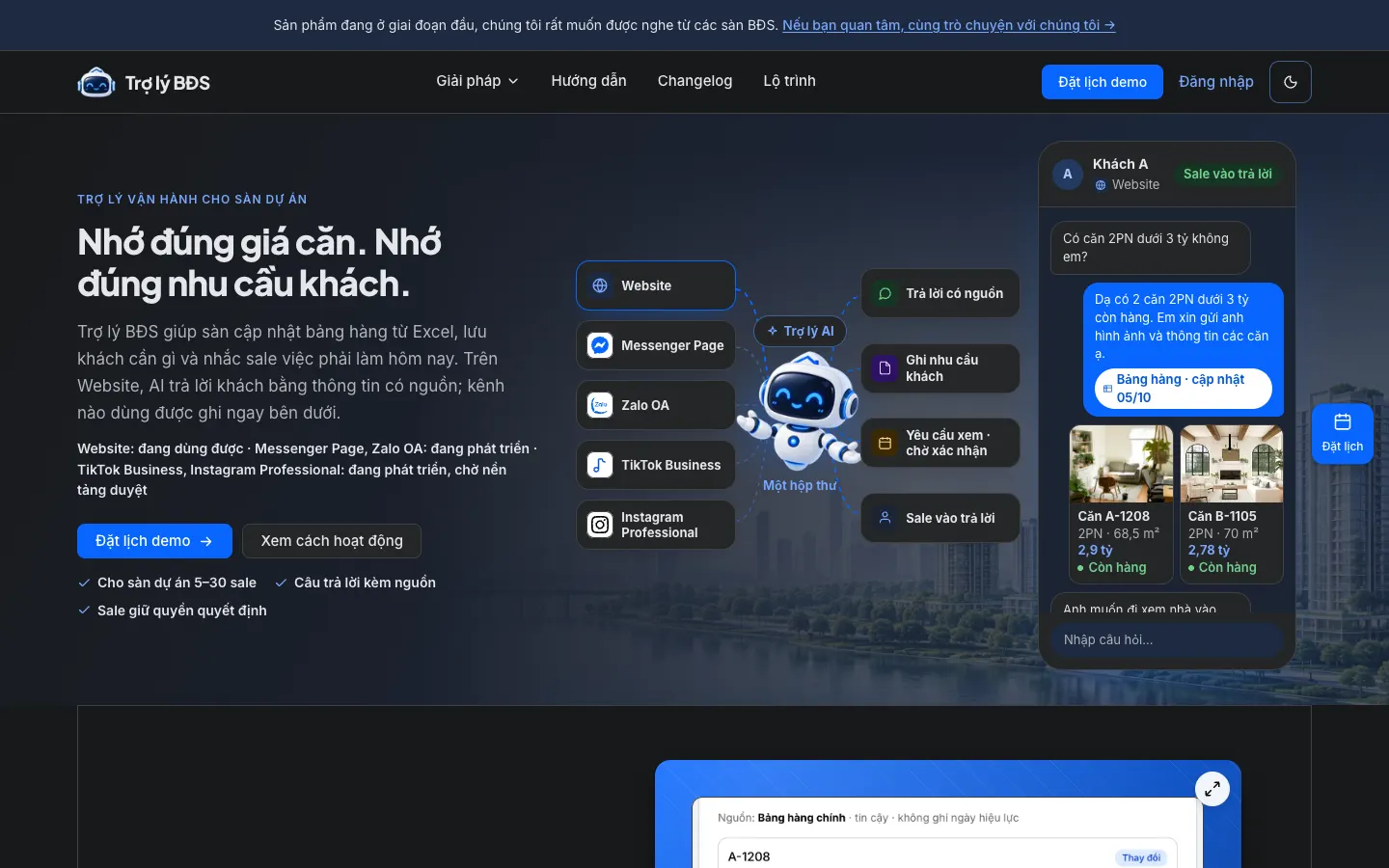
Task: Click the floating Đặt lịch side button
Action: coord(1343,433)
